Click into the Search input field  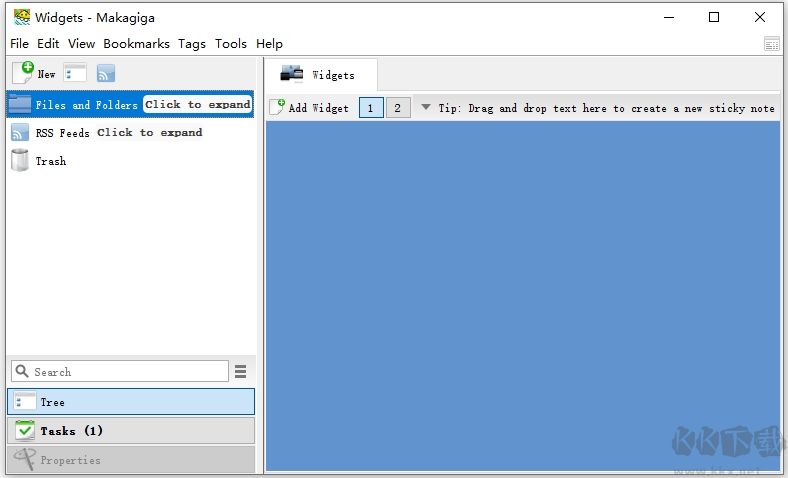pos(120,371)
